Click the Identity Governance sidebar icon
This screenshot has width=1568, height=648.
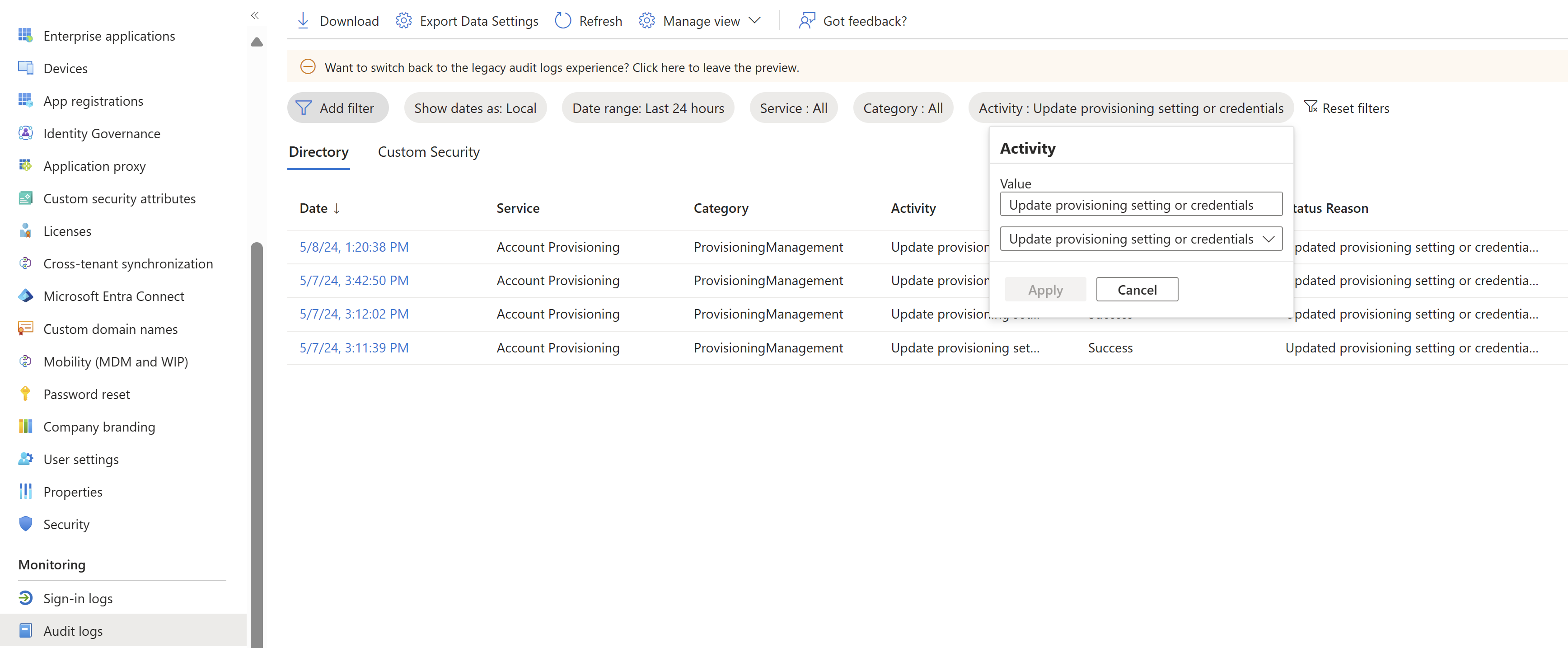tap(26, 133)
